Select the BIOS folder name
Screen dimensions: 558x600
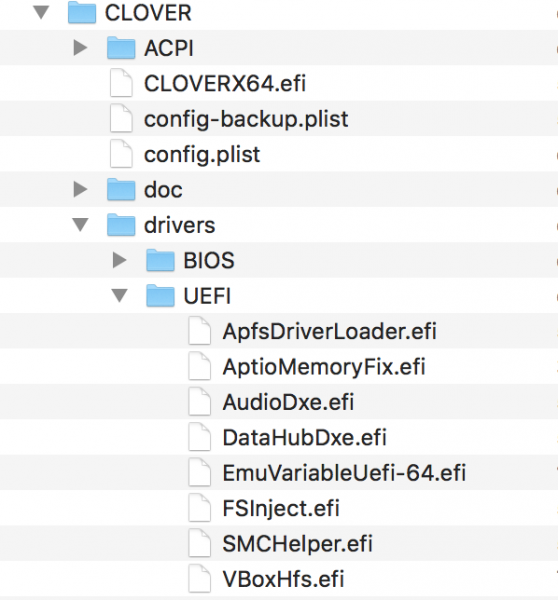click(x=209, y=261)
